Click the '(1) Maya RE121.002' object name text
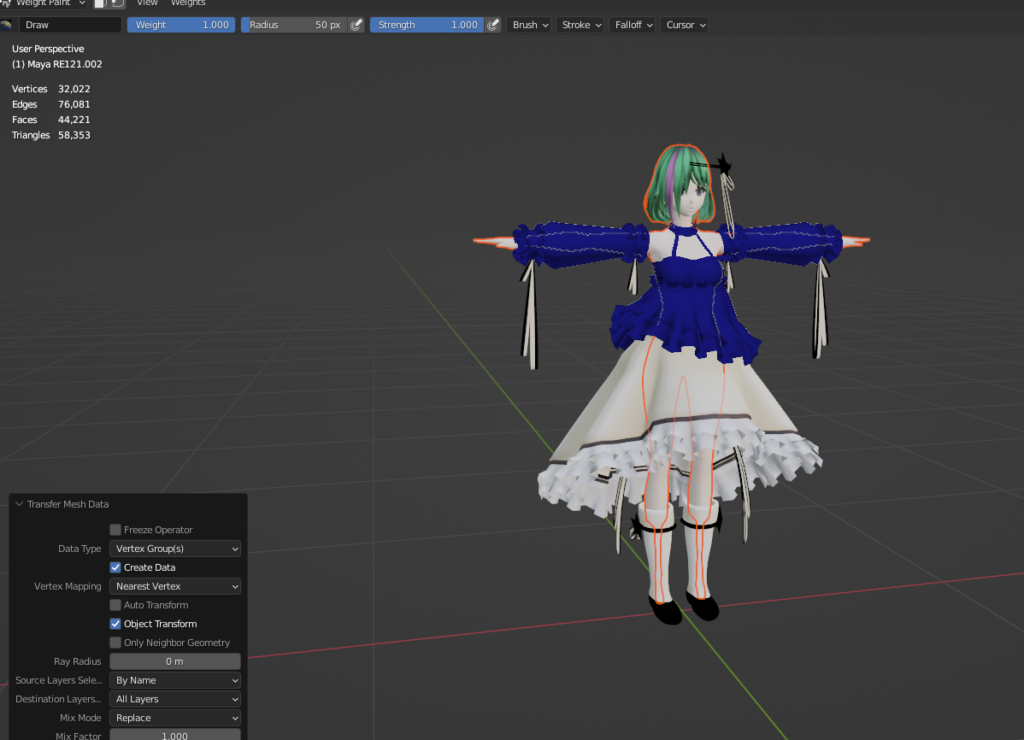This screenshot has width=1024, height=740. click(57, 65)
